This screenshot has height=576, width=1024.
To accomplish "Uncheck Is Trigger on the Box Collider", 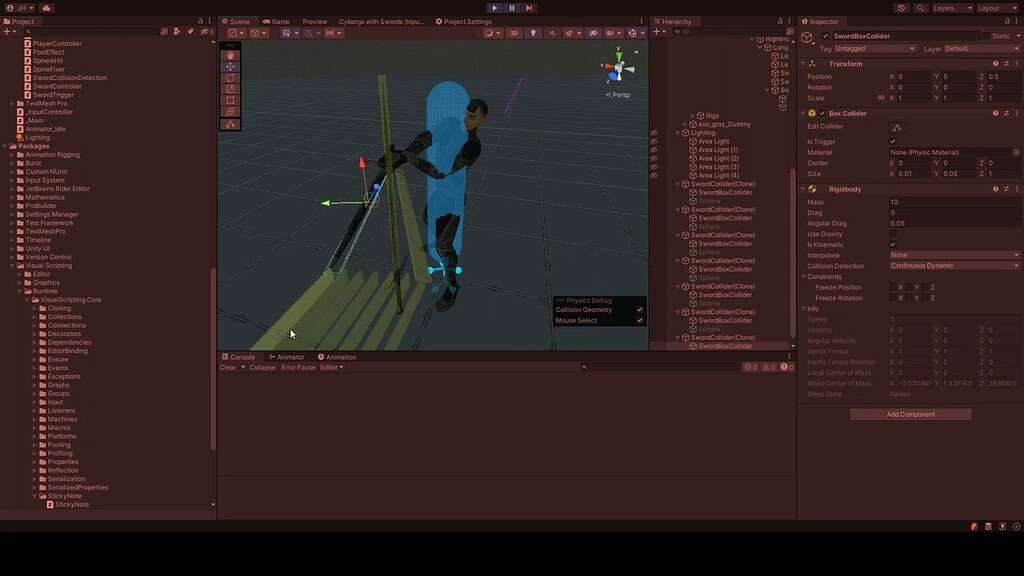I will click(893, 141).
